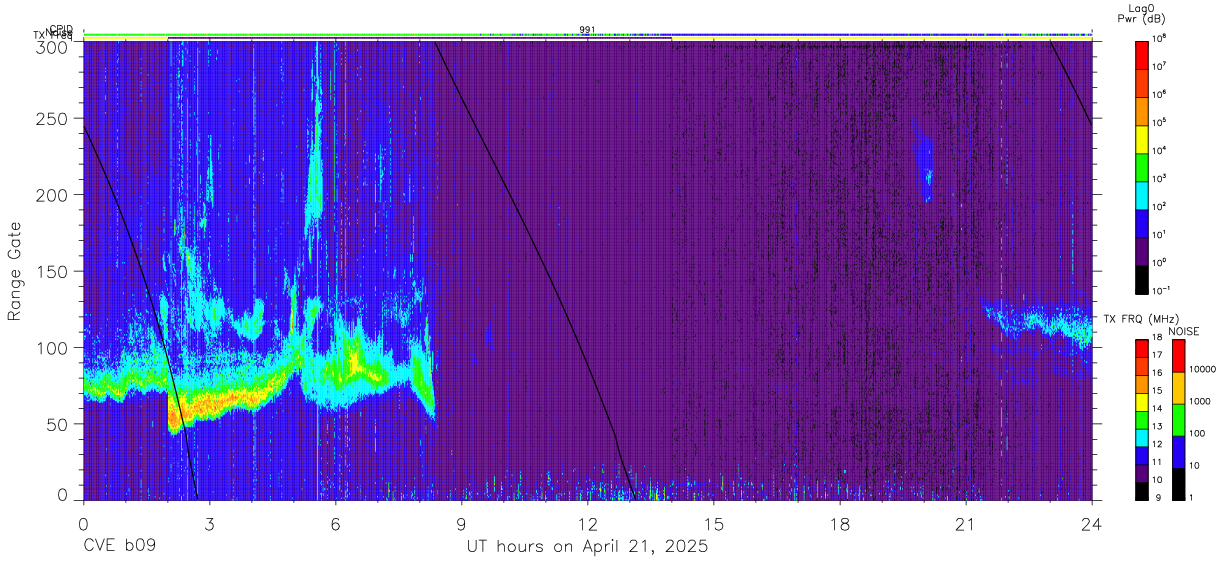This screenshot has width=1228, height=567.
Task: Click the '3' UT hour tick label
Action: pyautogui.click(x=210, y=524)
